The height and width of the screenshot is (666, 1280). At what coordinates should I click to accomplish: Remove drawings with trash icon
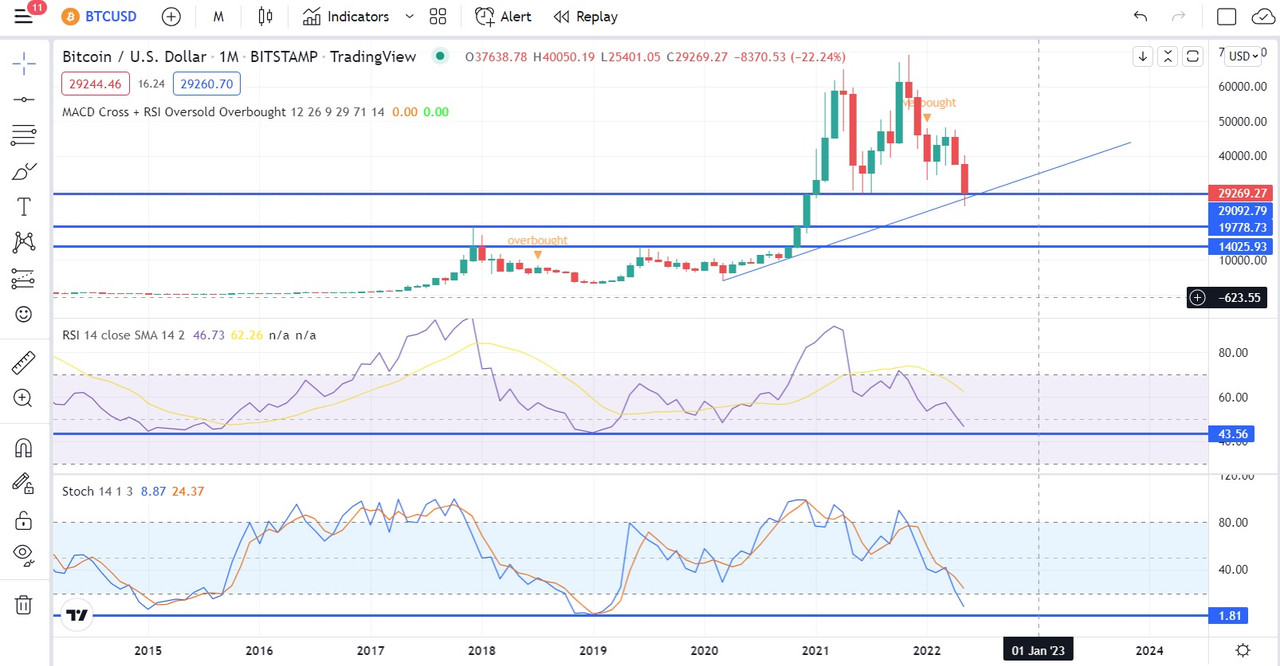pos(24,603)
